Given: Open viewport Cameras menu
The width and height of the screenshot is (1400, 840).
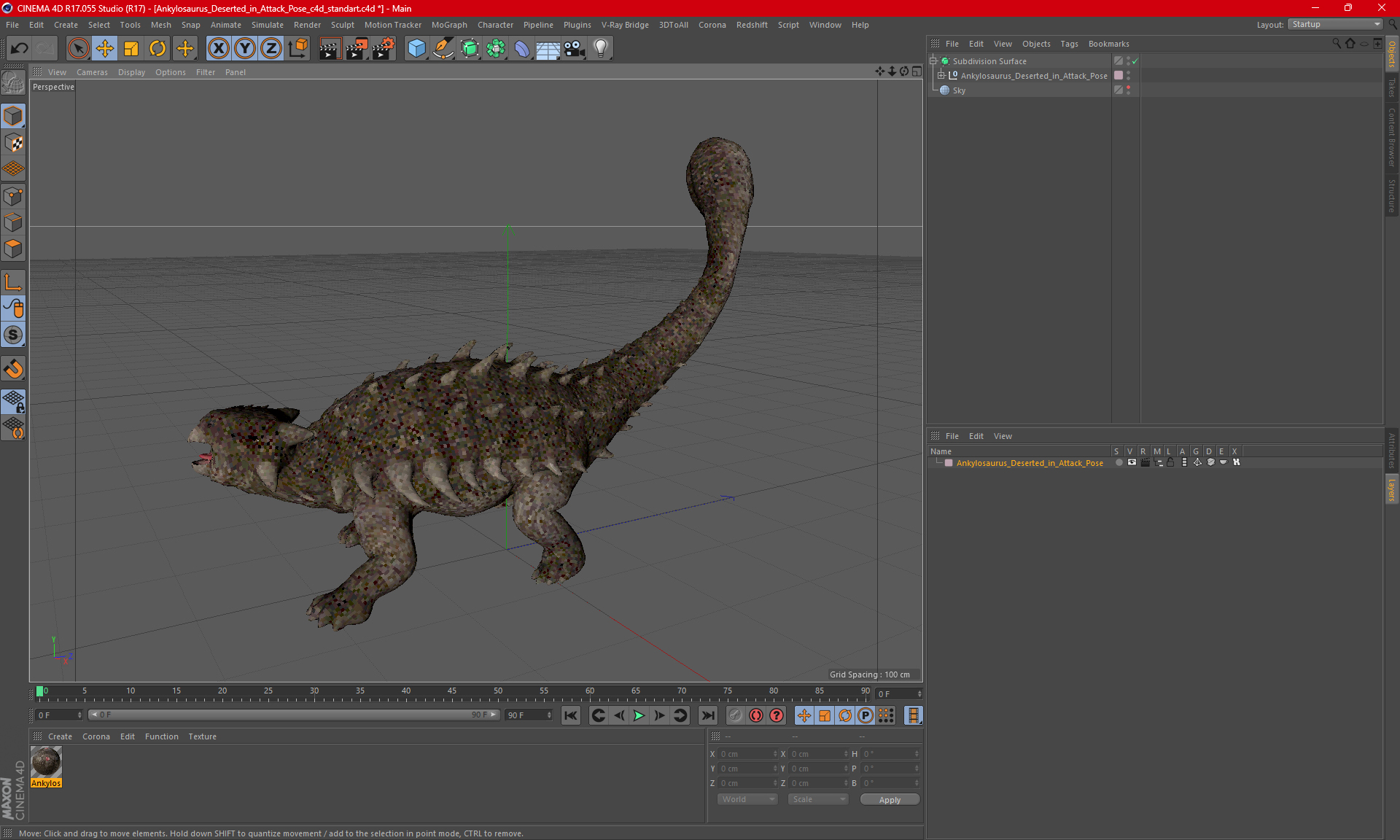Looking at the screenshot, I should coord(92,72).
